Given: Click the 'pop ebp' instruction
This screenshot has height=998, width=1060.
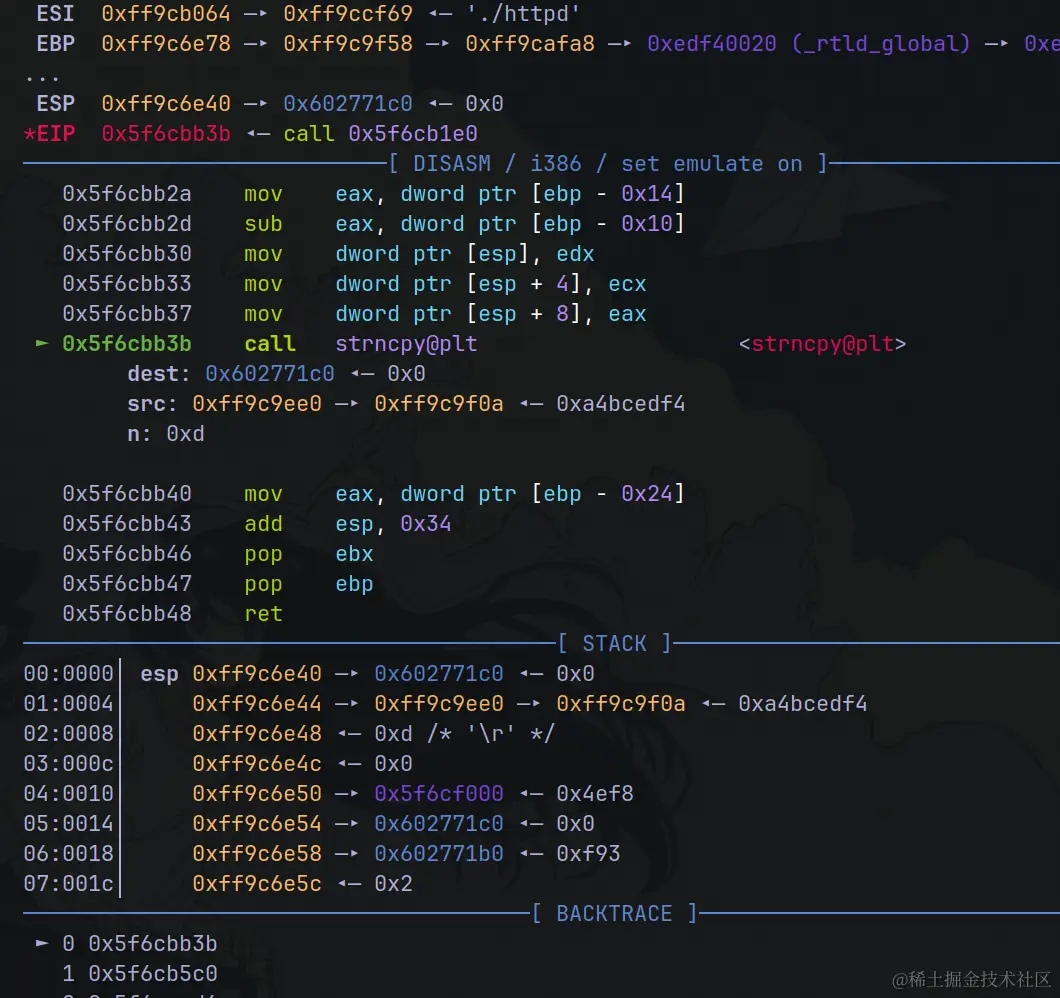Looking at the screenshot, I should pyautogui.click(x=309, y=583).
